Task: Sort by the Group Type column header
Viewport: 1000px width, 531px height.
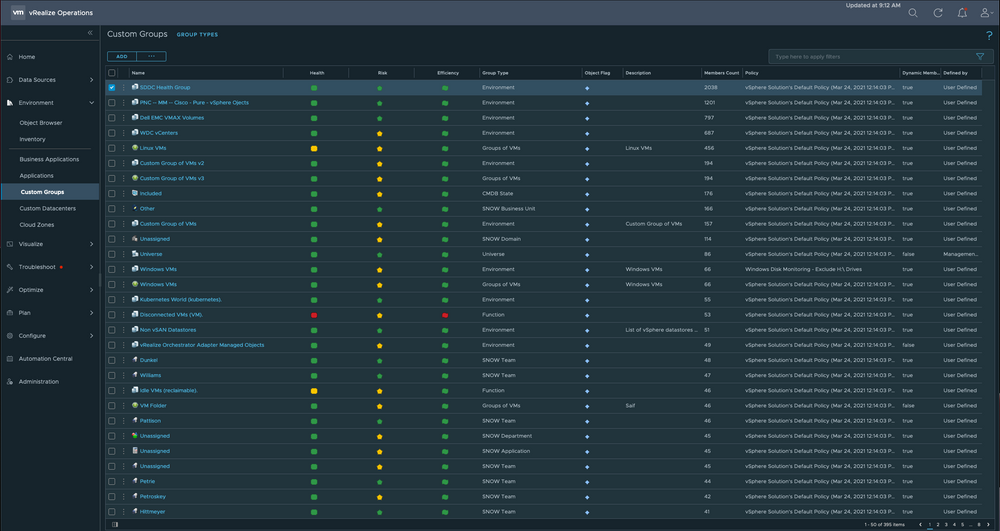Action: tap(495, 73)
